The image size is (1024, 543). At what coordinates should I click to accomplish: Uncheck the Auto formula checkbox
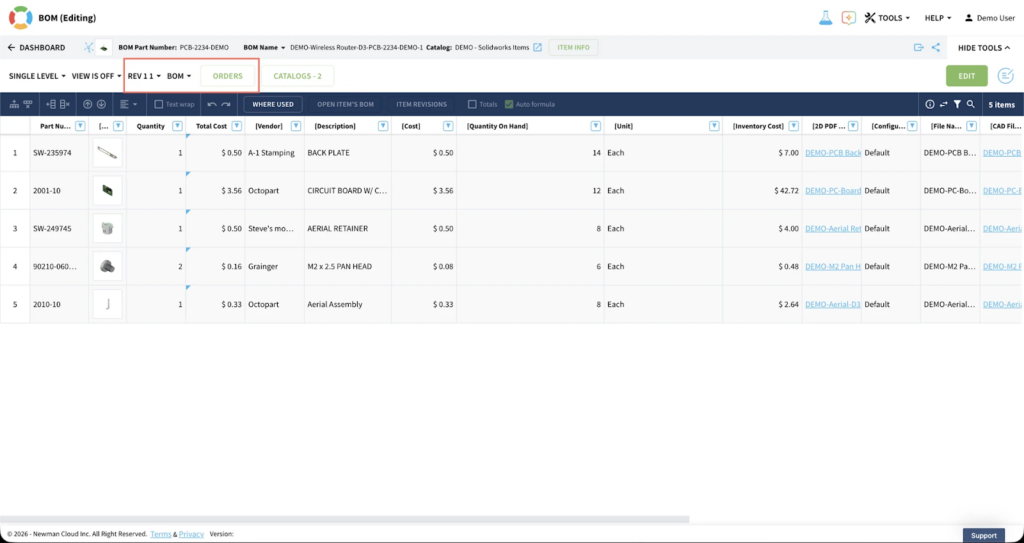[x=509, y=104]
